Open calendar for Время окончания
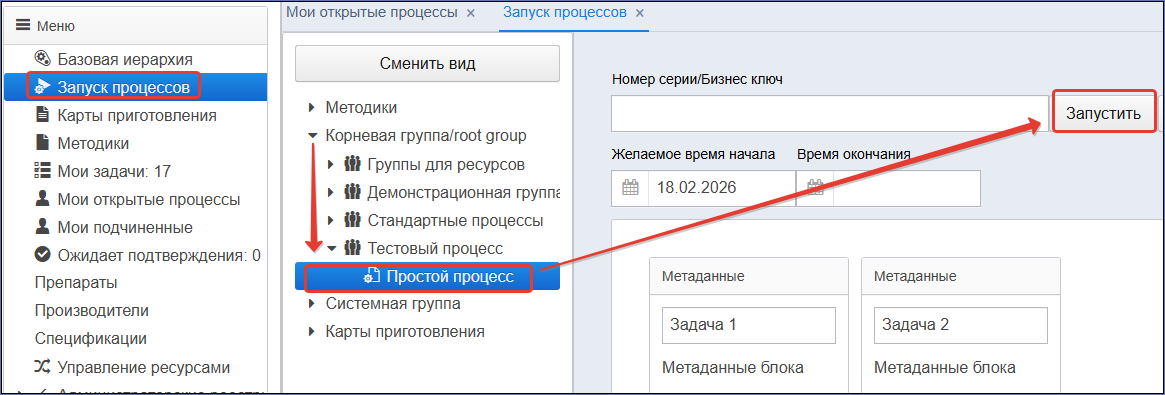The width and height of the screenshot is (1165, 395). pyautogui.click(x=815, y=188)
